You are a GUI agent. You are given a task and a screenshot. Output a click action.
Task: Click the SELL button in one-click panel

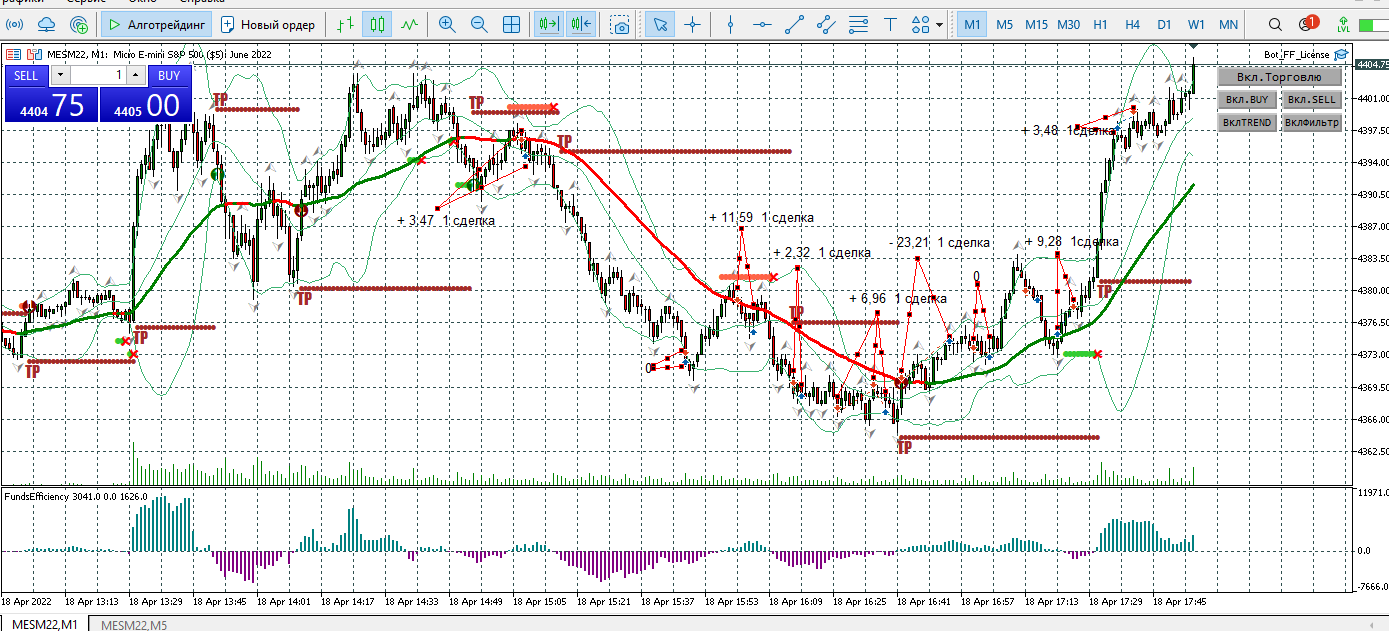(26, 75)
